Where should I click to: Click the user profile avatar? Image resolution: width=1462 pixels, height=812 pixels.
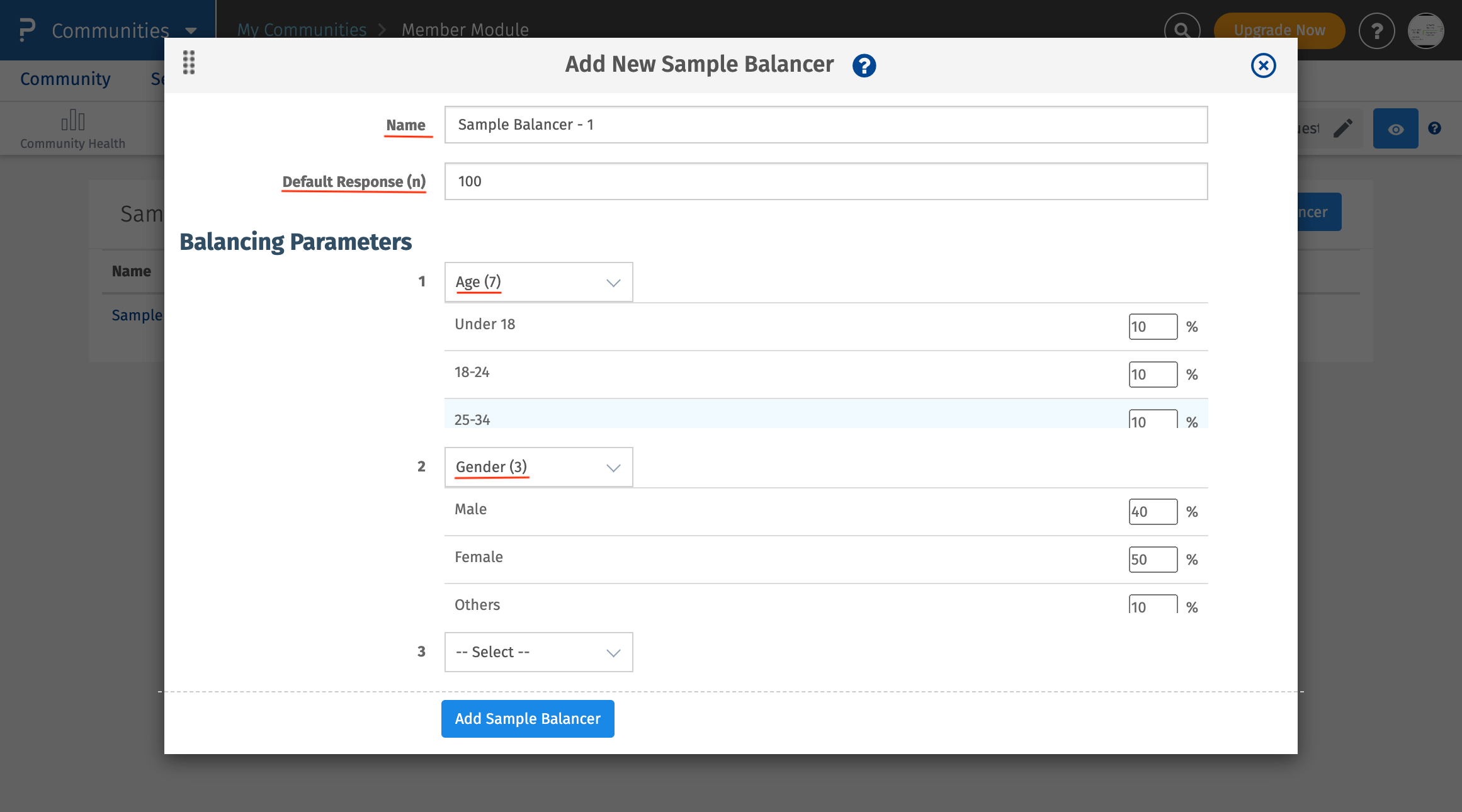pyautogui.click(x=1425, y=30)
